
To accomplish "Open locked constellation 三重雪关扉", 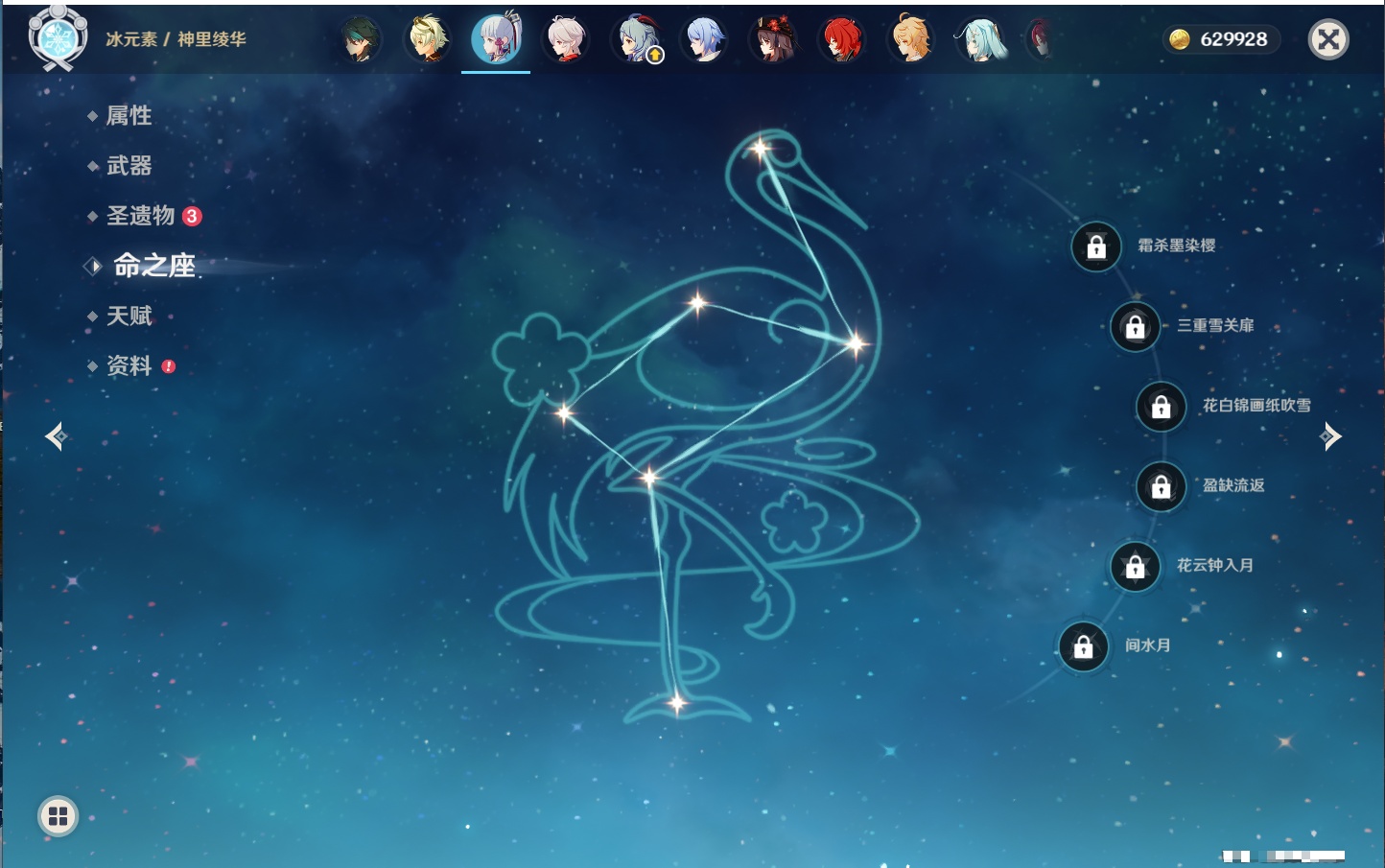I will click(1136, 326).
